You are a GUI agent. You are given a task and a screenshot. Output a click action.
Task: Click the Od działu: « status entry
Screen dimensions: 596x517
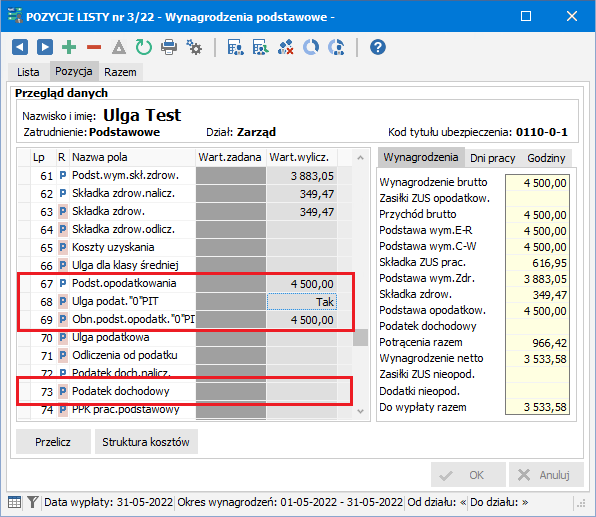tap(437, 502)
